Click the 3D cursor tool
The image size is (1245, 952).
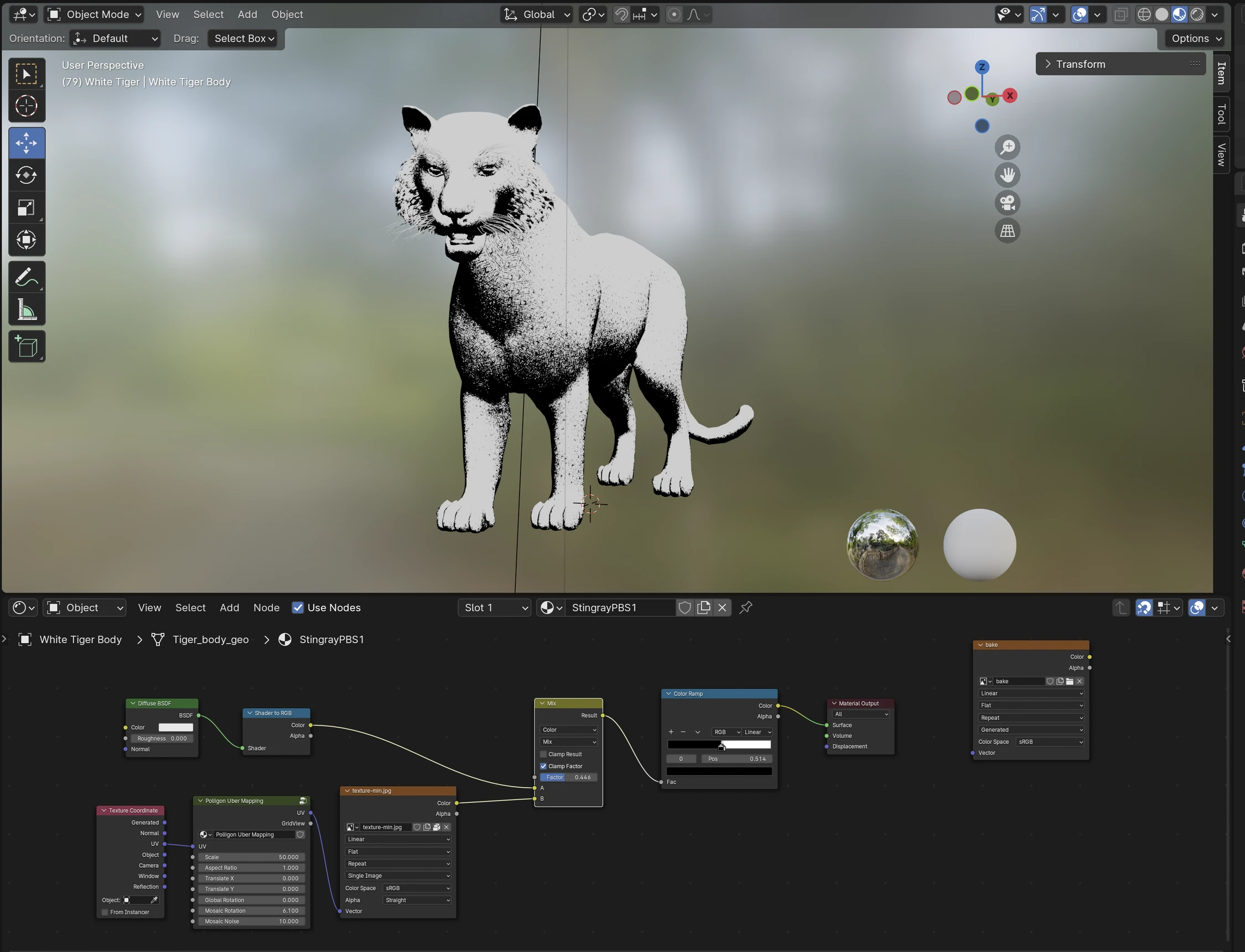26,106
